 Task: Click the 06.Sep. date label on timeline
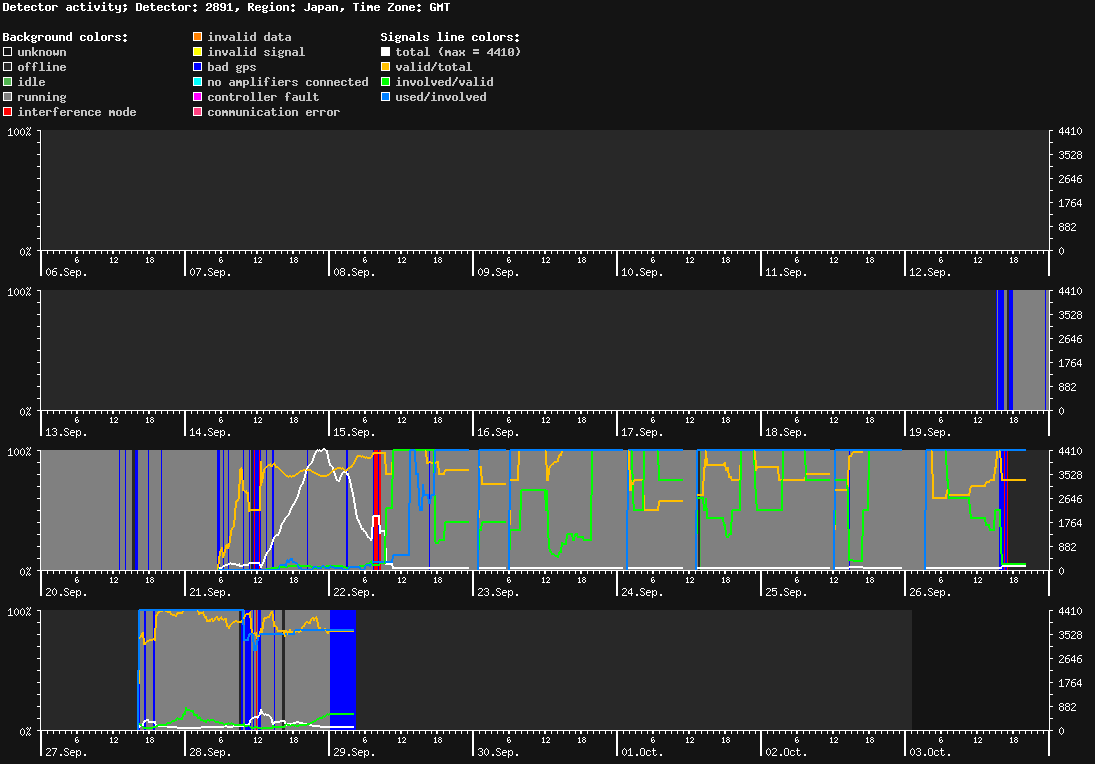pos(66,272)
